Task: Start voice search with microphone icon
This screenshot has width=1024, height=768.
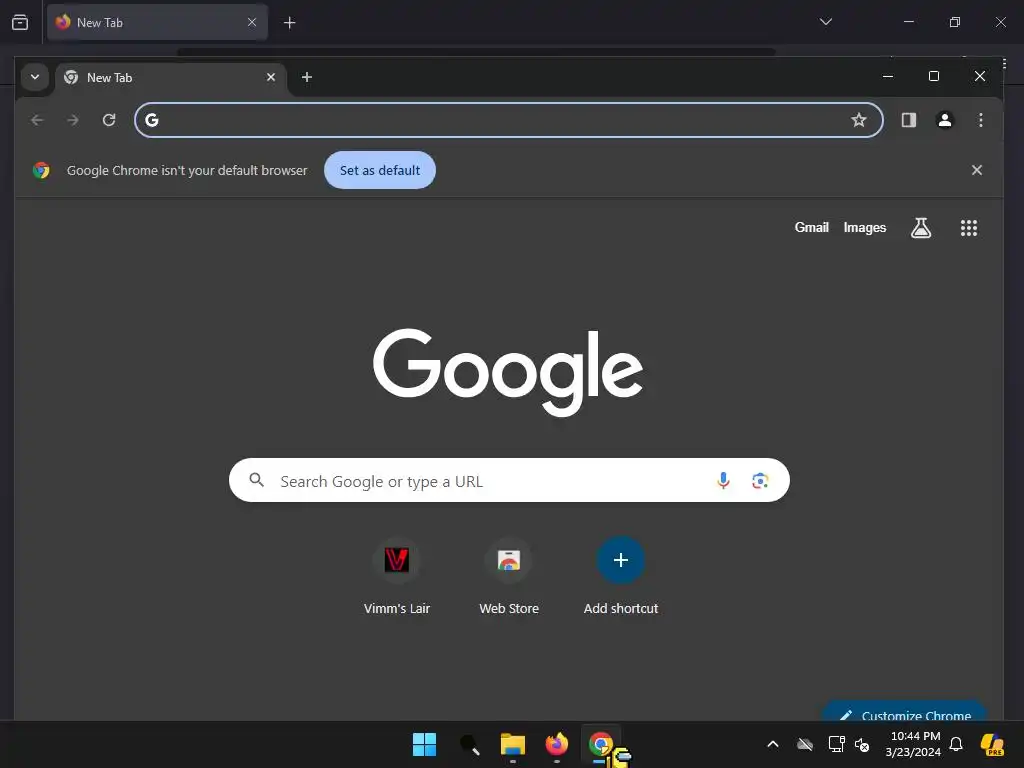Action: tap(723, 481)
